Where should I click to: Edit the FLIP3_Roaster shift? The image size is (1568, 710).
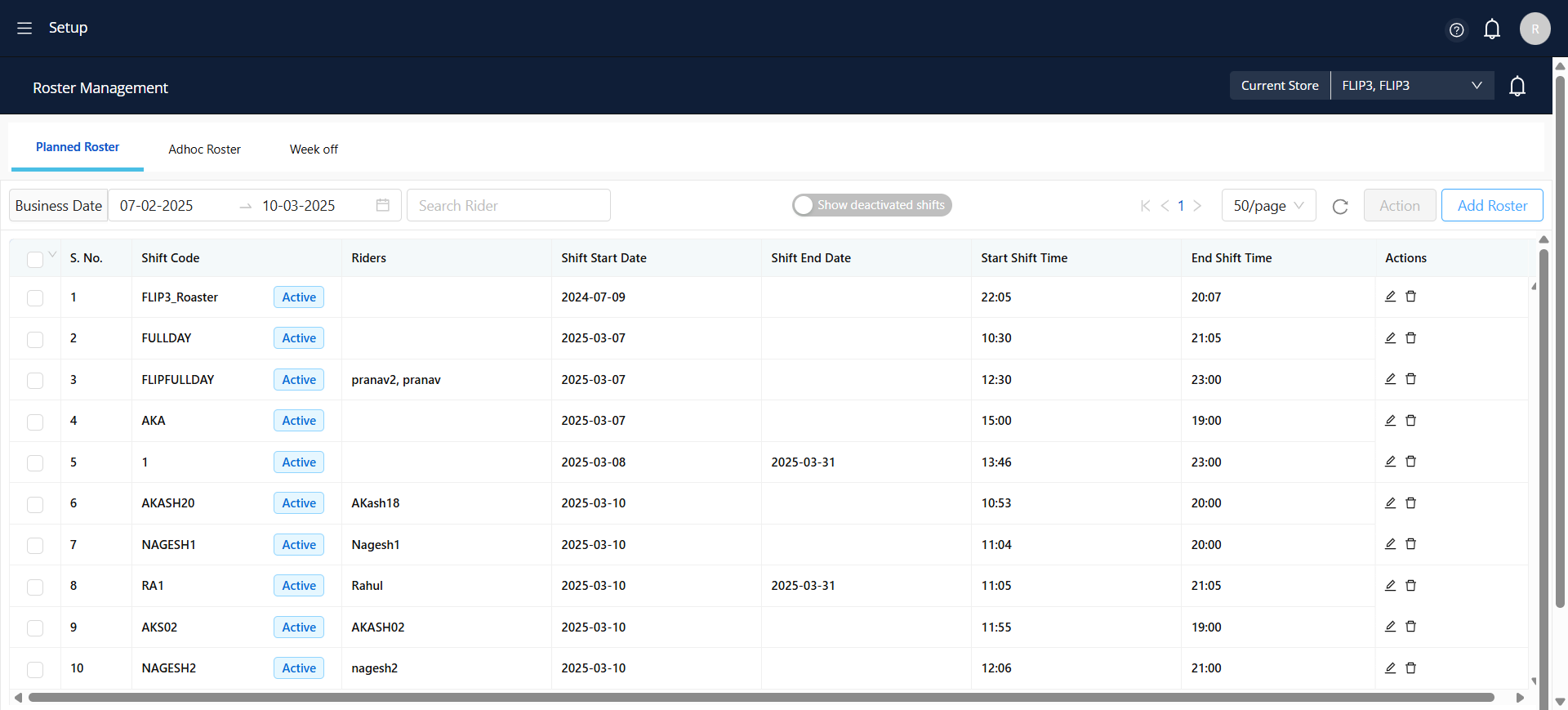click(1390, 297)
